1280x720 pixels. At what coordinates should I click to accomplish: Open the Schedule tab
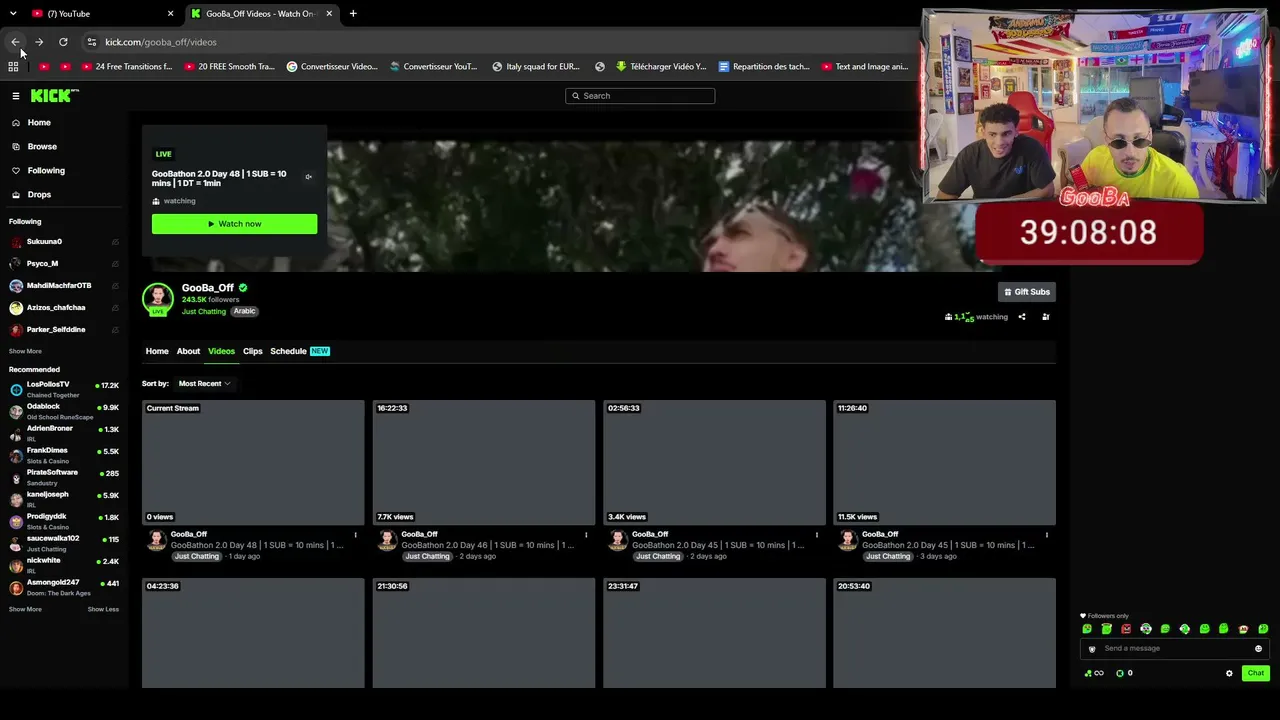coord(300,351)
